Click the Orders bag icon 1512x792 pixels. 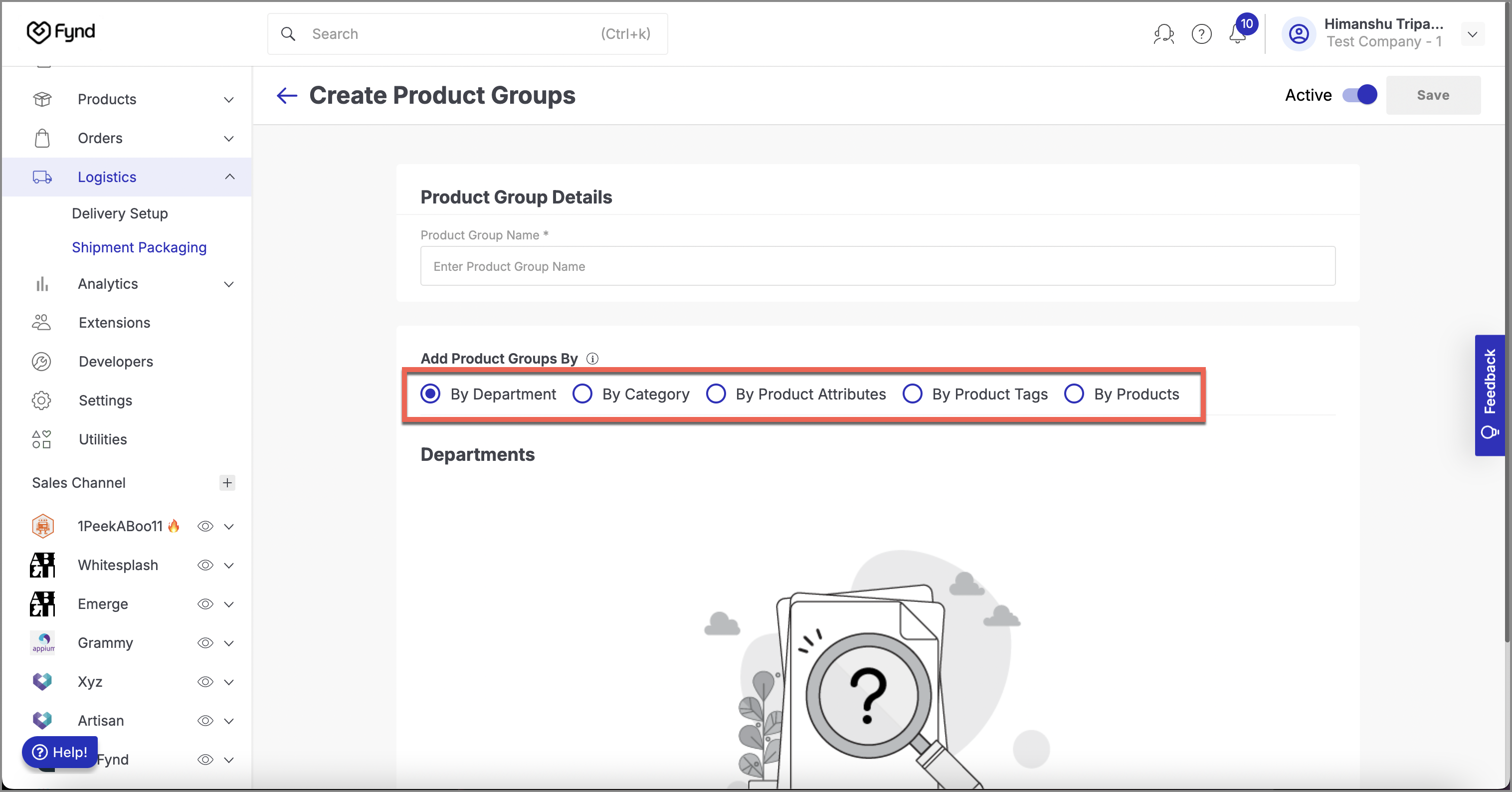pos(42,138)
